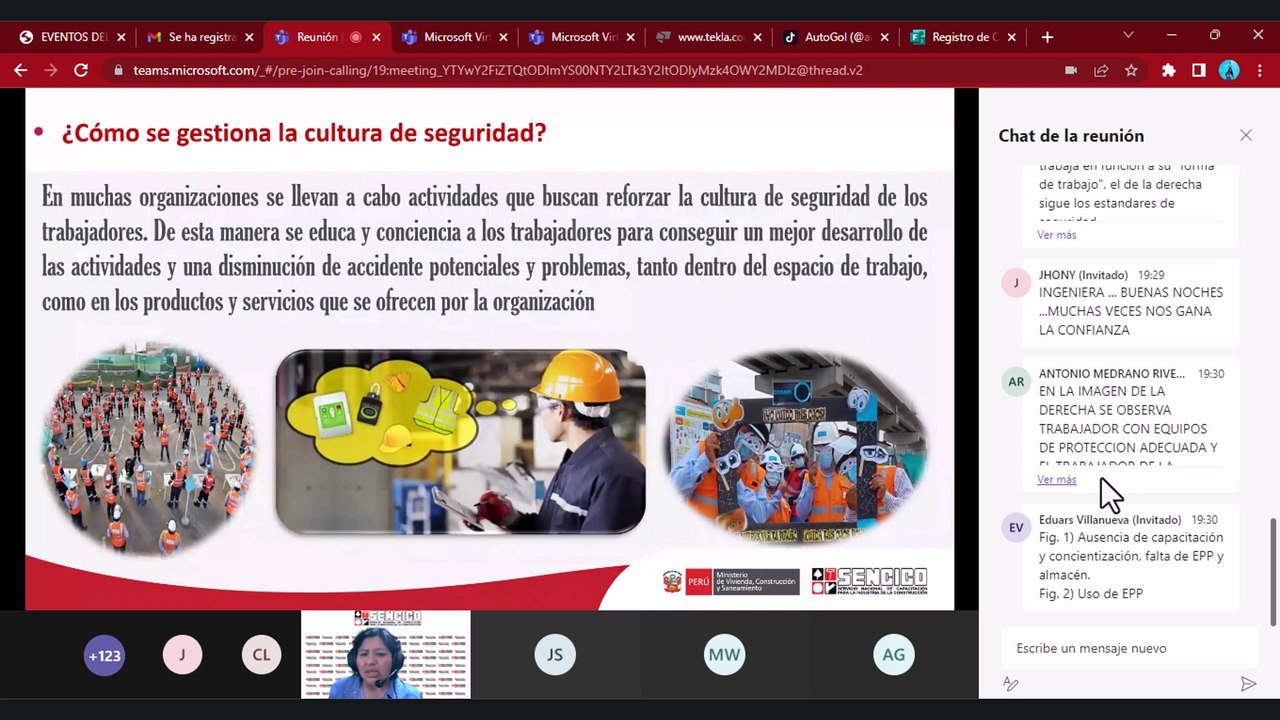The width and height of the screenshot is (1280, 720).
Task: Open the Extensions puzzle icon
Action: click(x=1168, y=70)
